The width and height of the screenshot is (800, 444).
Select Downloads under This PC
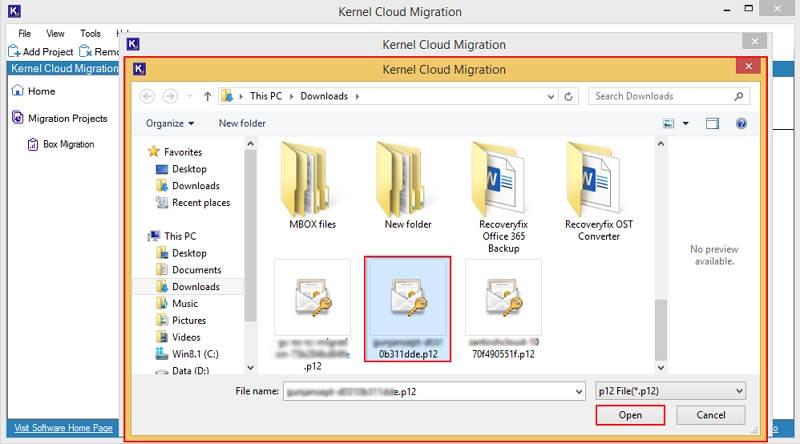tap(188, 287)
